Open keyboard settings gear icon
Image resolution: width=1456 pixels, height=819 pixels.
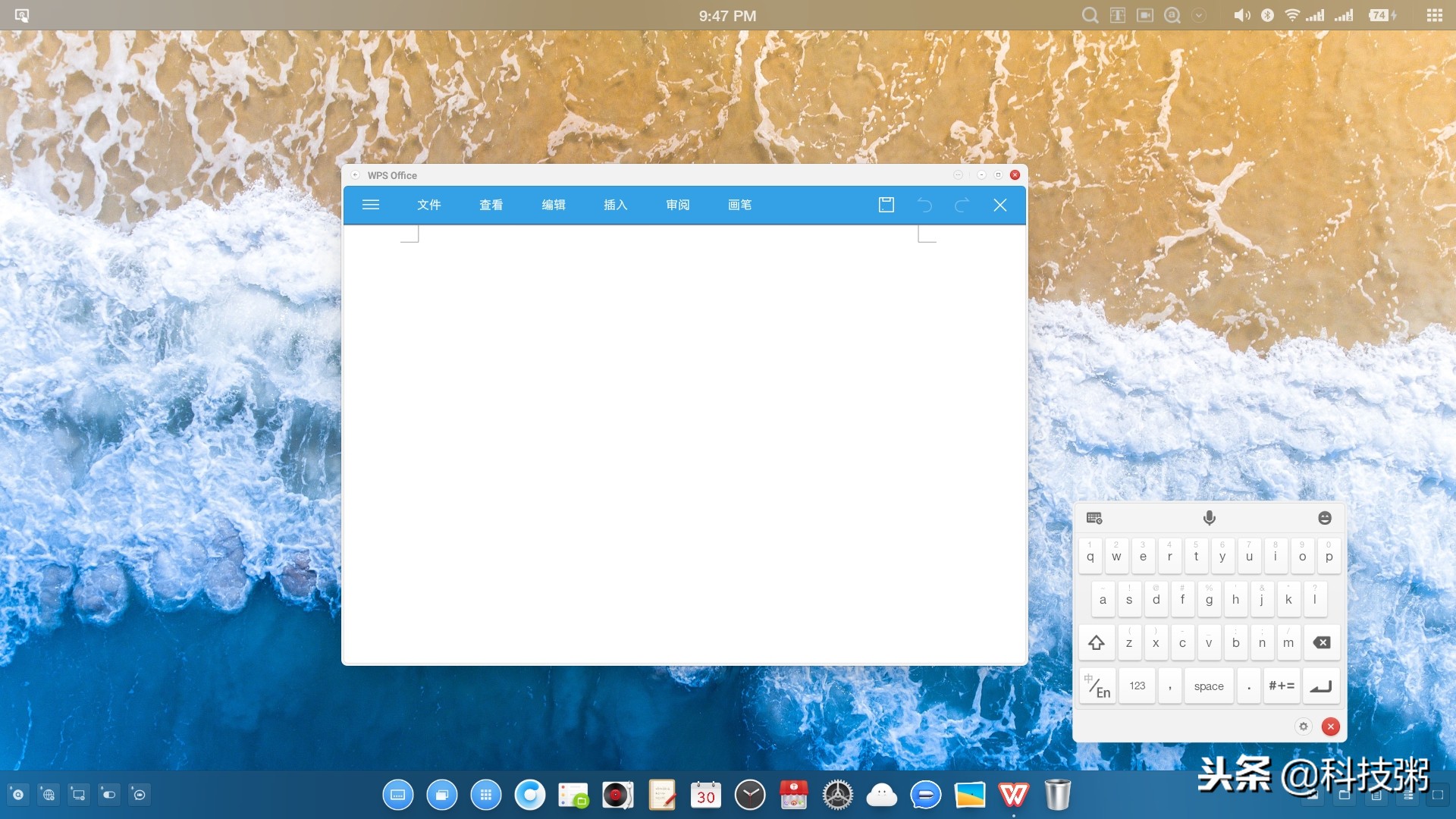point(1303,726)
